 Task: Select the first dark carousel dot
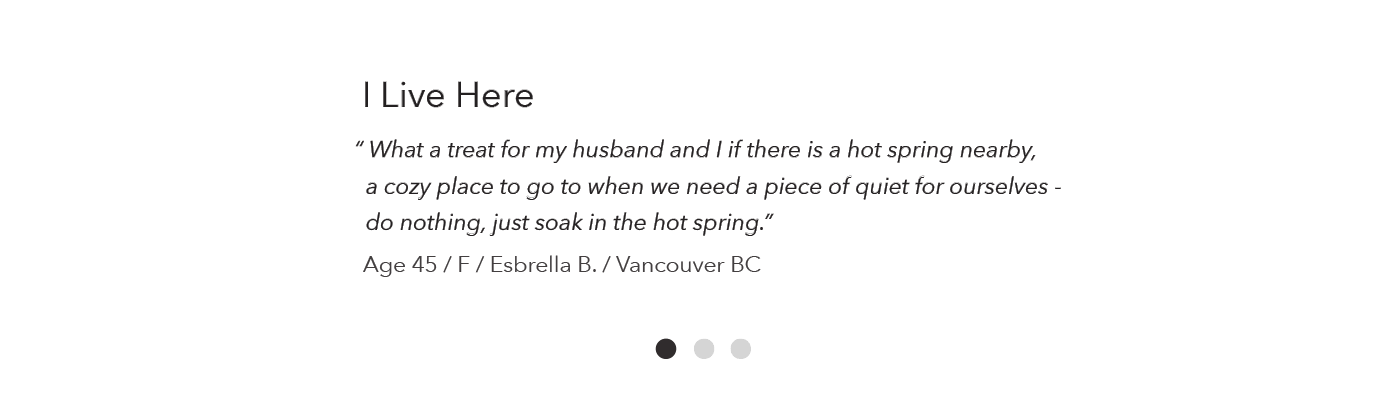(x=666, y=348)
